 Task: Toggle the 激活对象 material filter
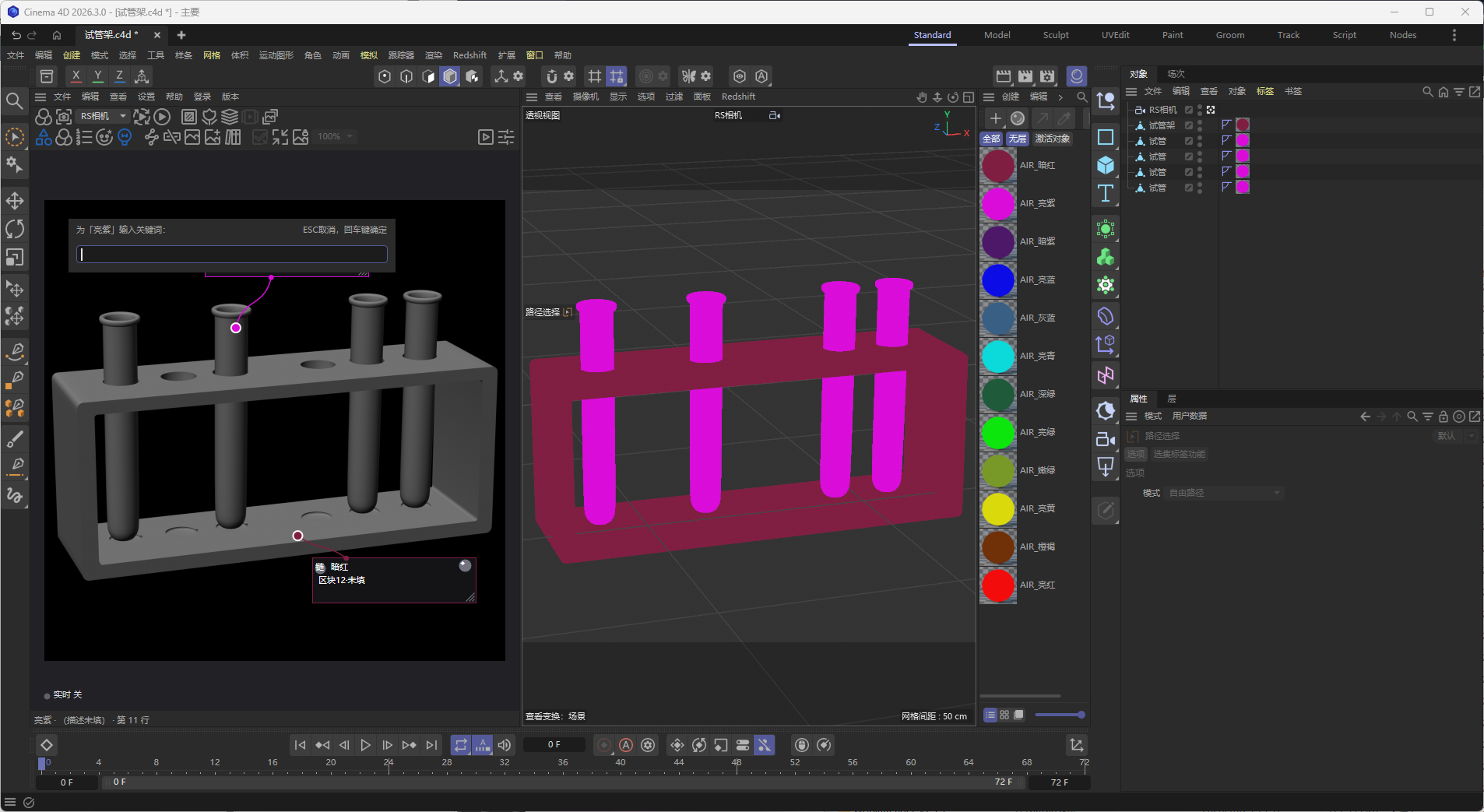pyautogui.click(x=1052, y=139)
